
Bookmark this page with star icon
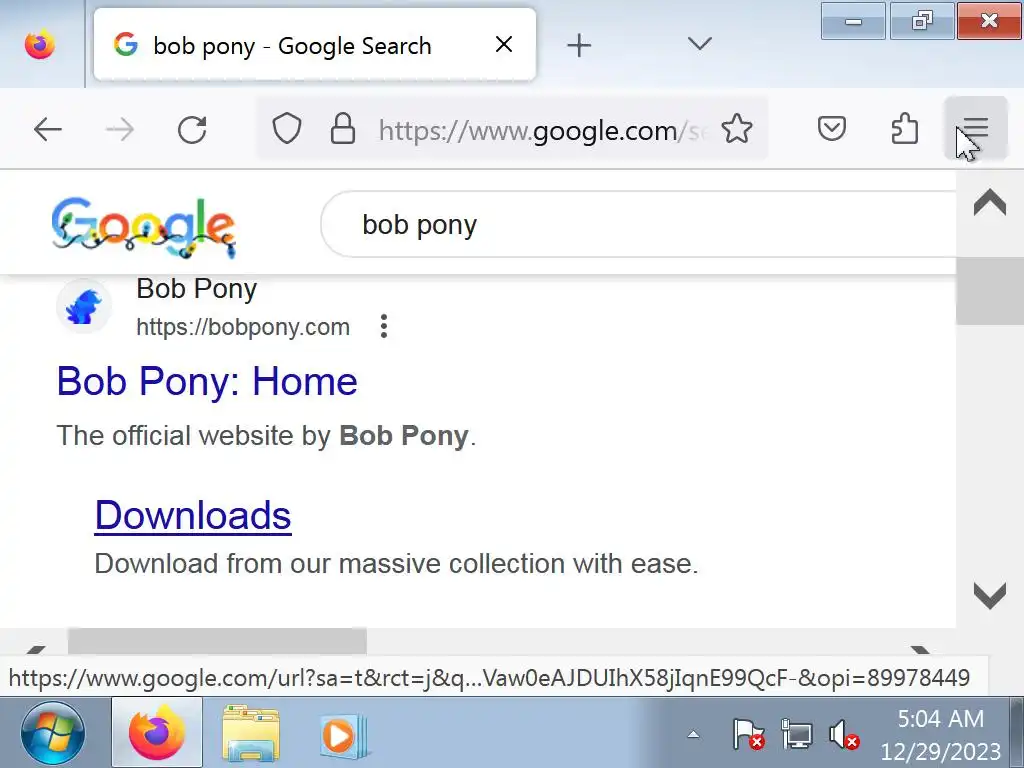pyautogui.click(x=737, y=129)
